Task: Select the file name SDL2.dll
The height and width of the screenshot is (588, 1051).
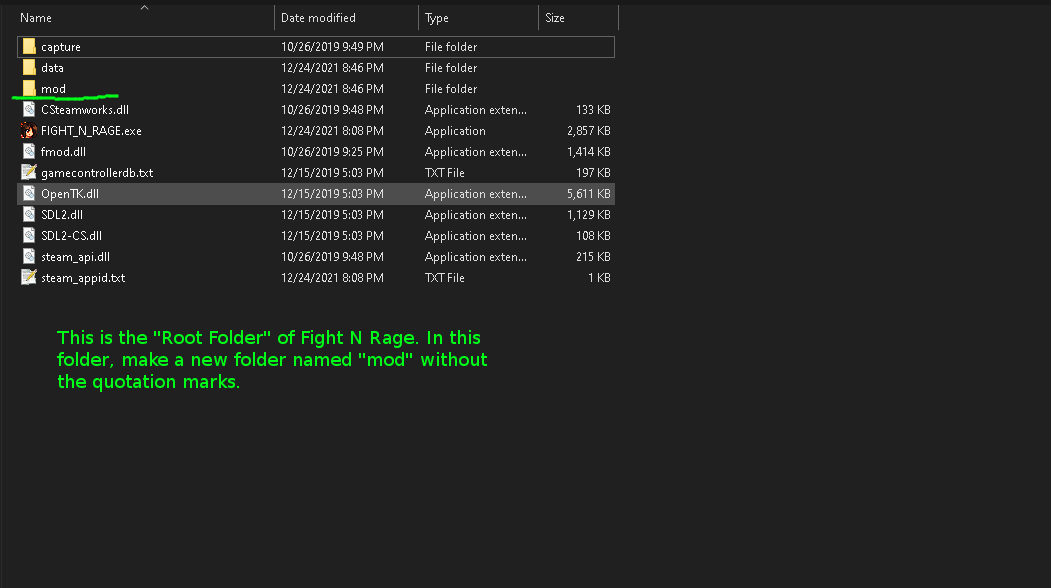Action: (62, 215)
